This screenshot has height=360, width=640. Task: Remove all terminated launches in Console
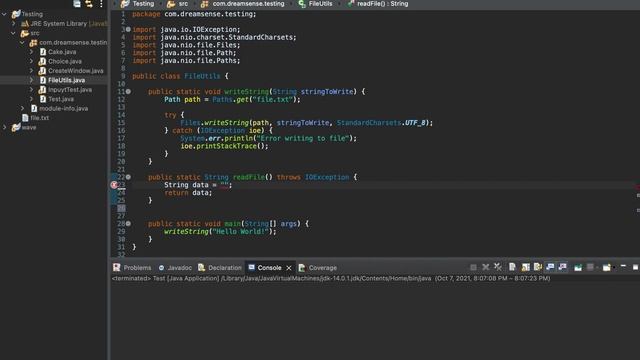coord(498,267)
